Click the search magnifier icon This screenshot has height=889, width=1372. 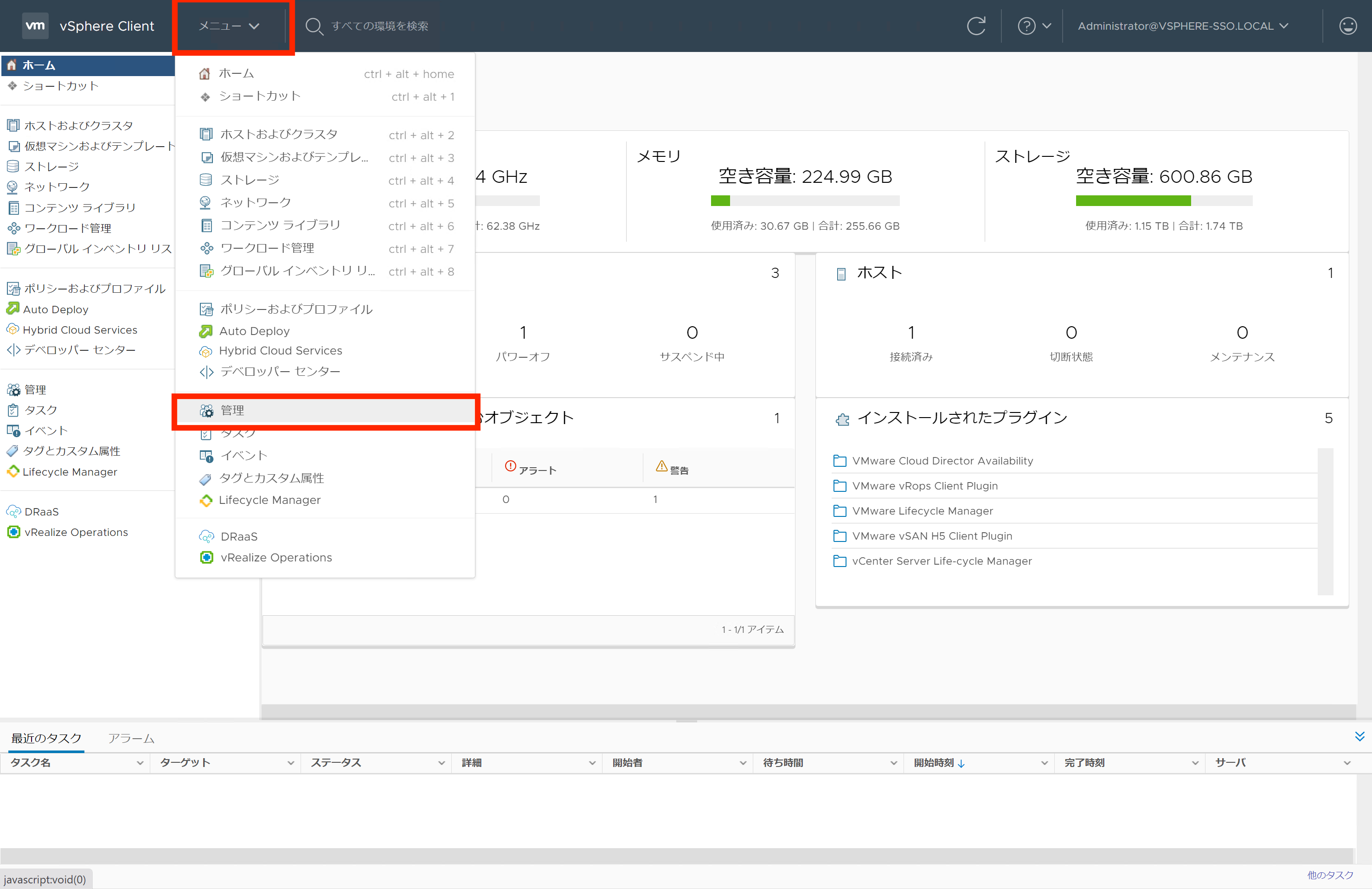point(314,26)
